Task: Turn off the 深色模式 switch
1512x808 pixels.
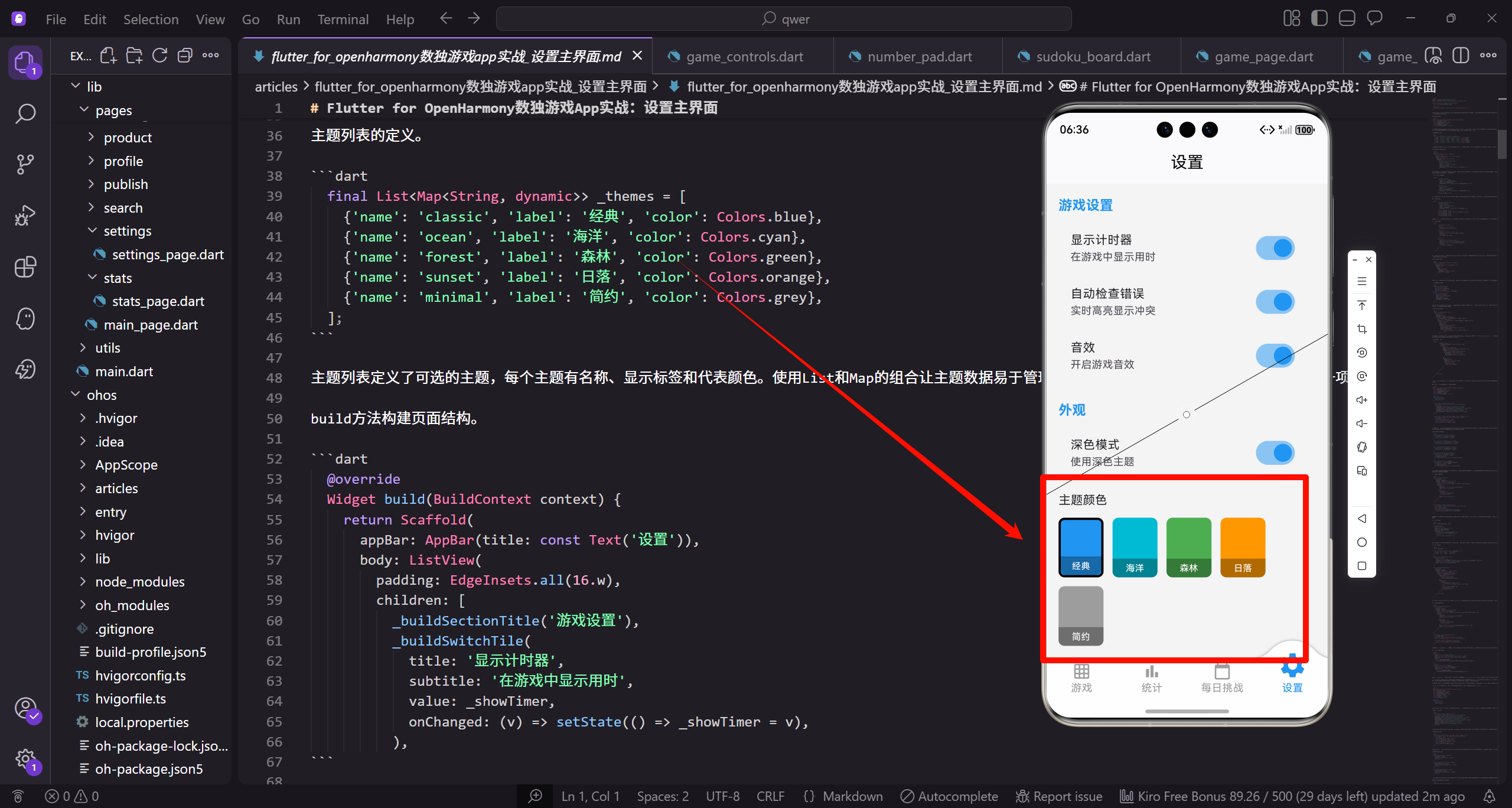Action: click(1275, 453)
